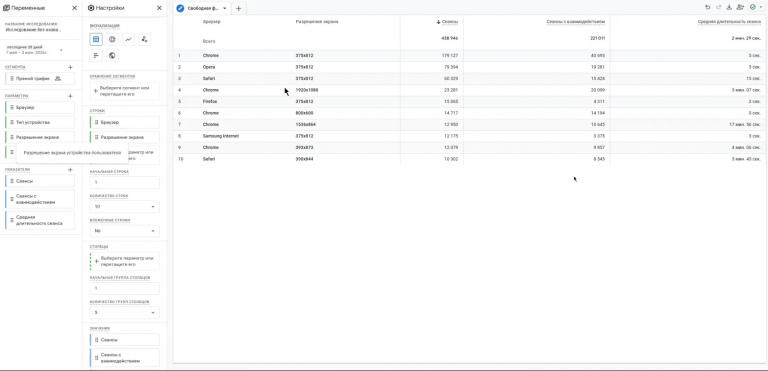
Task: Open the date range picker dropdown
Action: (x=61, y=50)
